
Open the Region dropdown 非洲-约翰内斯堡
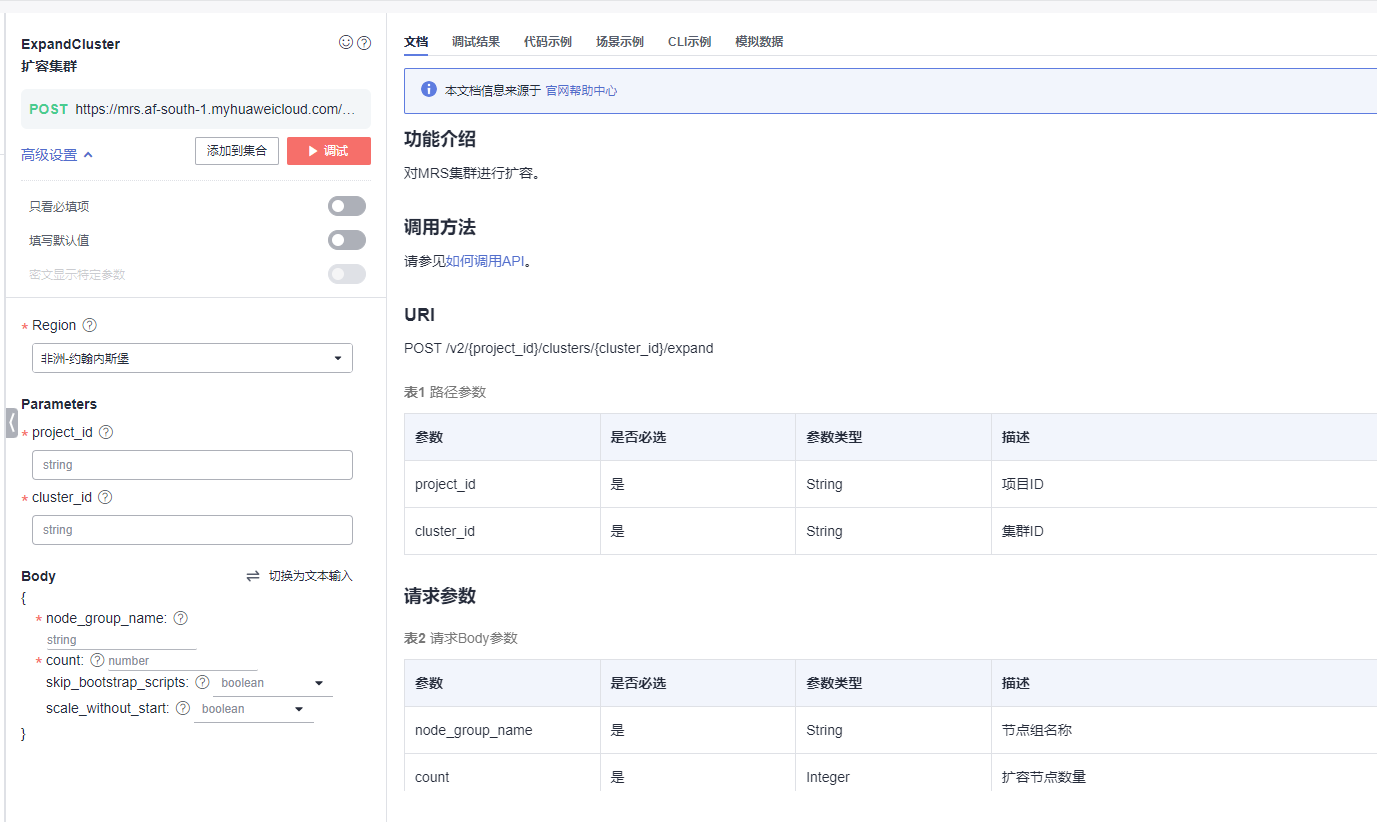pyautogui.click(x=192, y=358)
